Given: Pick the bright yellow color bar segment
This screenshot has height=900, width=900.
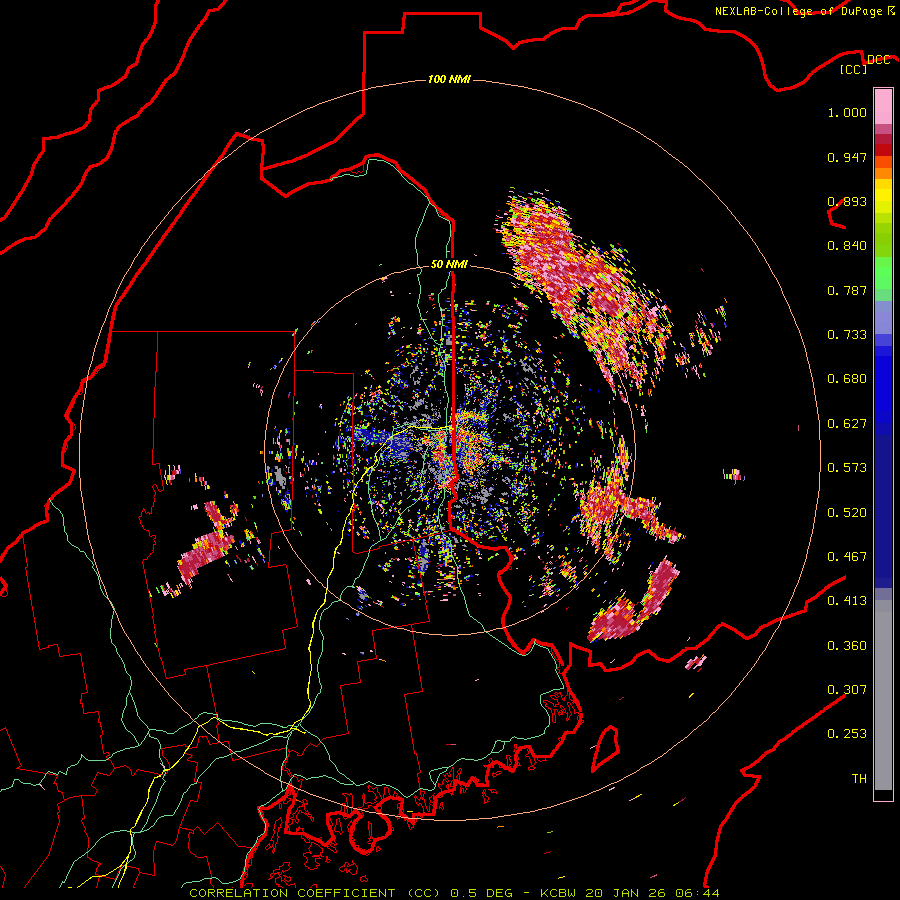Looking at the screenshot, I should click(x=883, y=196).
